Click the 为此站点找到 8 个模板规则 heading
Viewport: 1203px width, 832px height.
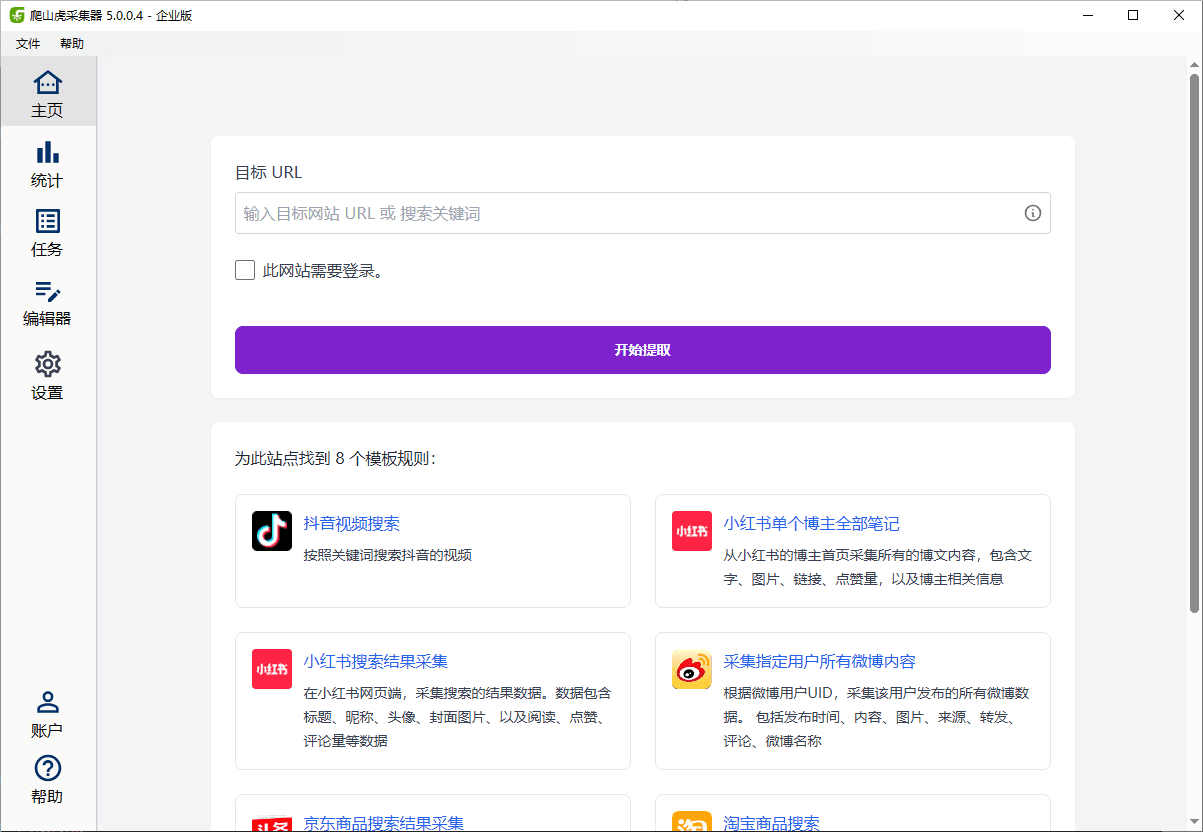click(x=335, y=459)
